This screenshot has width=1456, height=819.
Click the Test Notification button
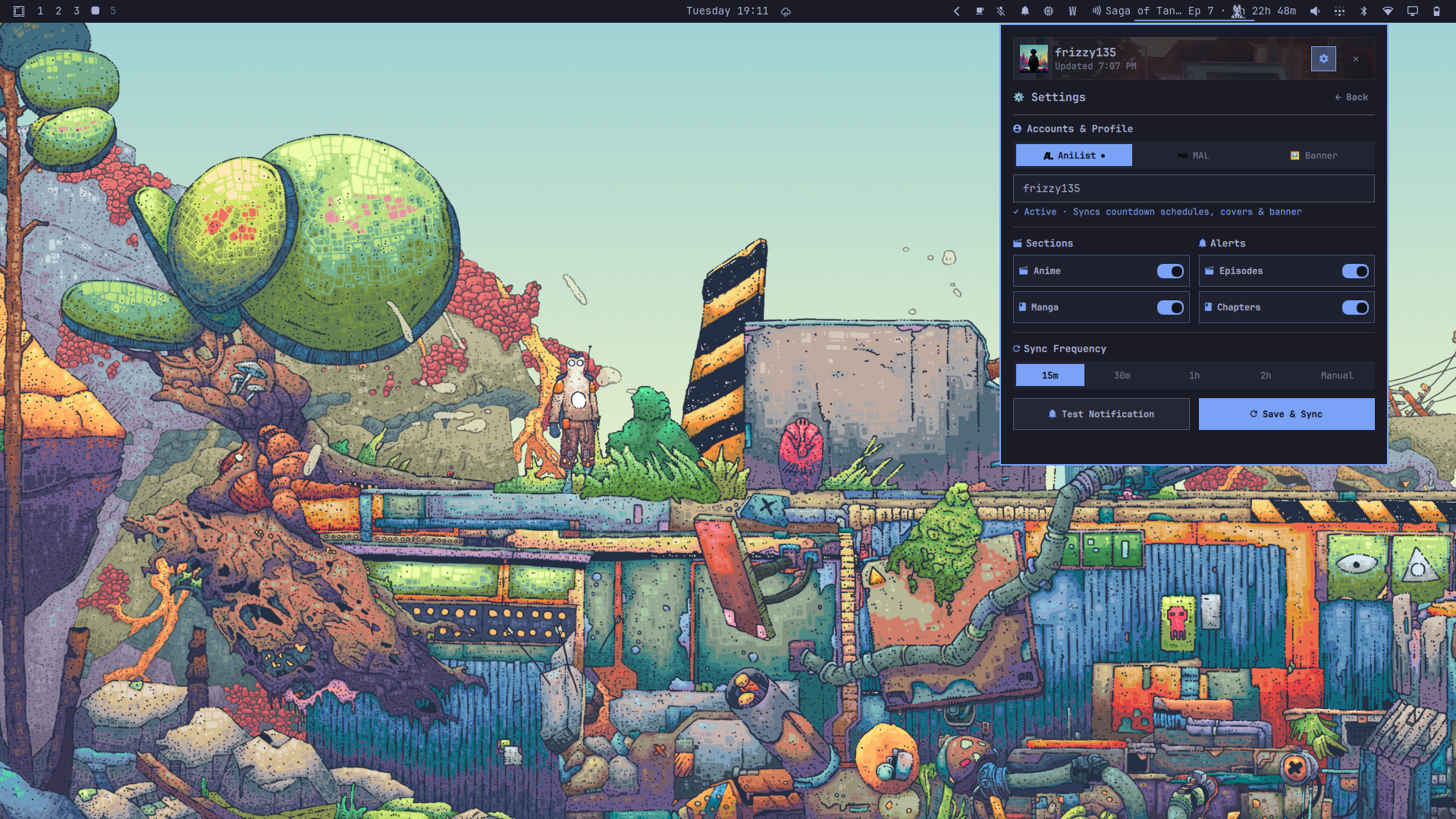coord(1101,414)
